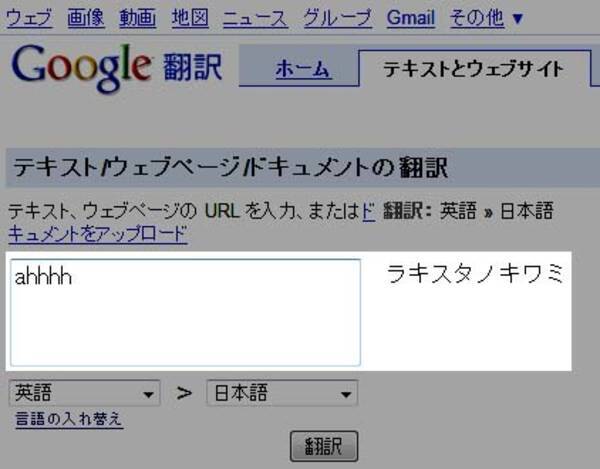600x469 pixels.
Task: Open the 画像 link in top navigation
Action: (x=86, y=18)
